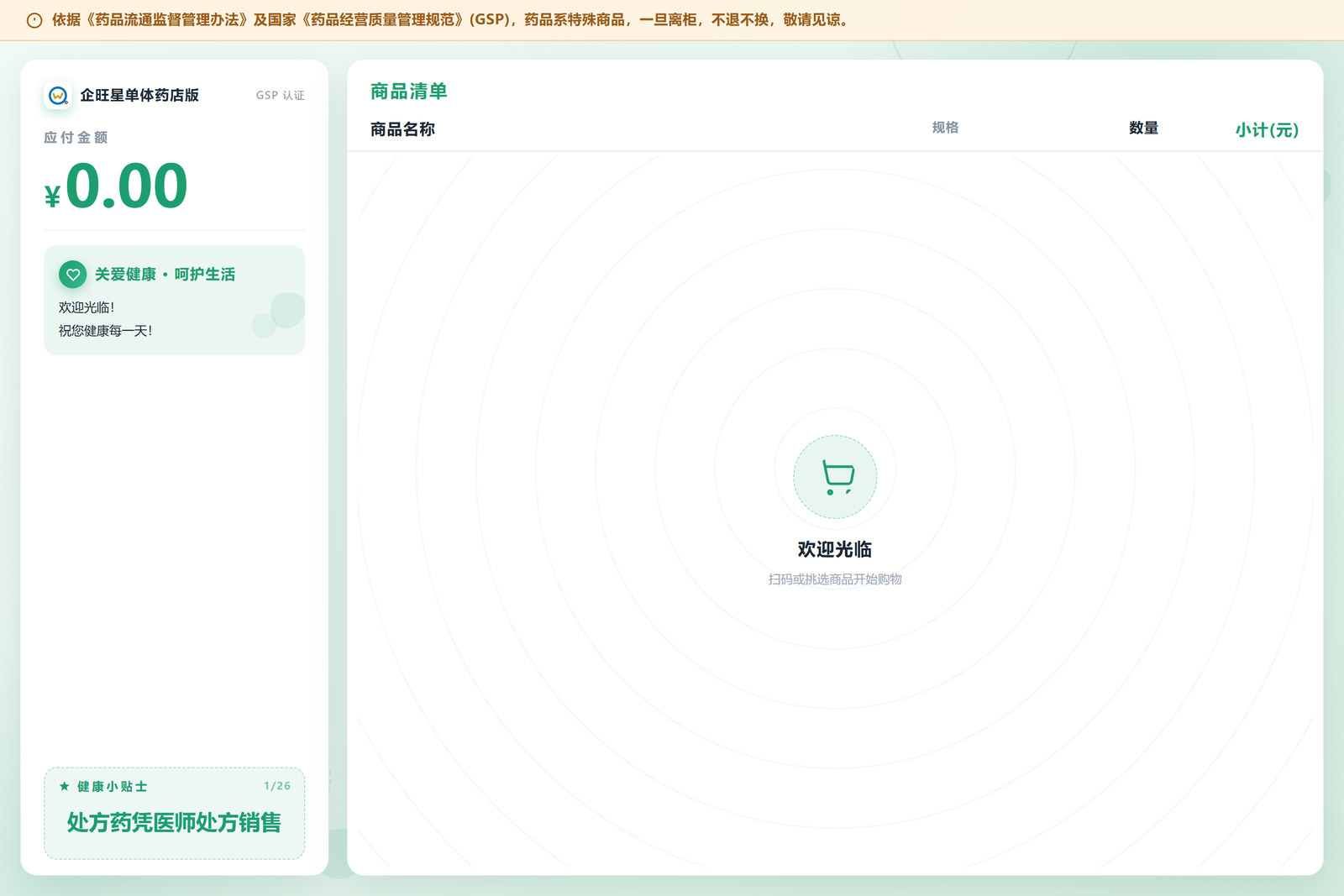Click the green heart icon
Image resolution: width=1344 pixels, height=896 pixels.
[x=73, y=274]
